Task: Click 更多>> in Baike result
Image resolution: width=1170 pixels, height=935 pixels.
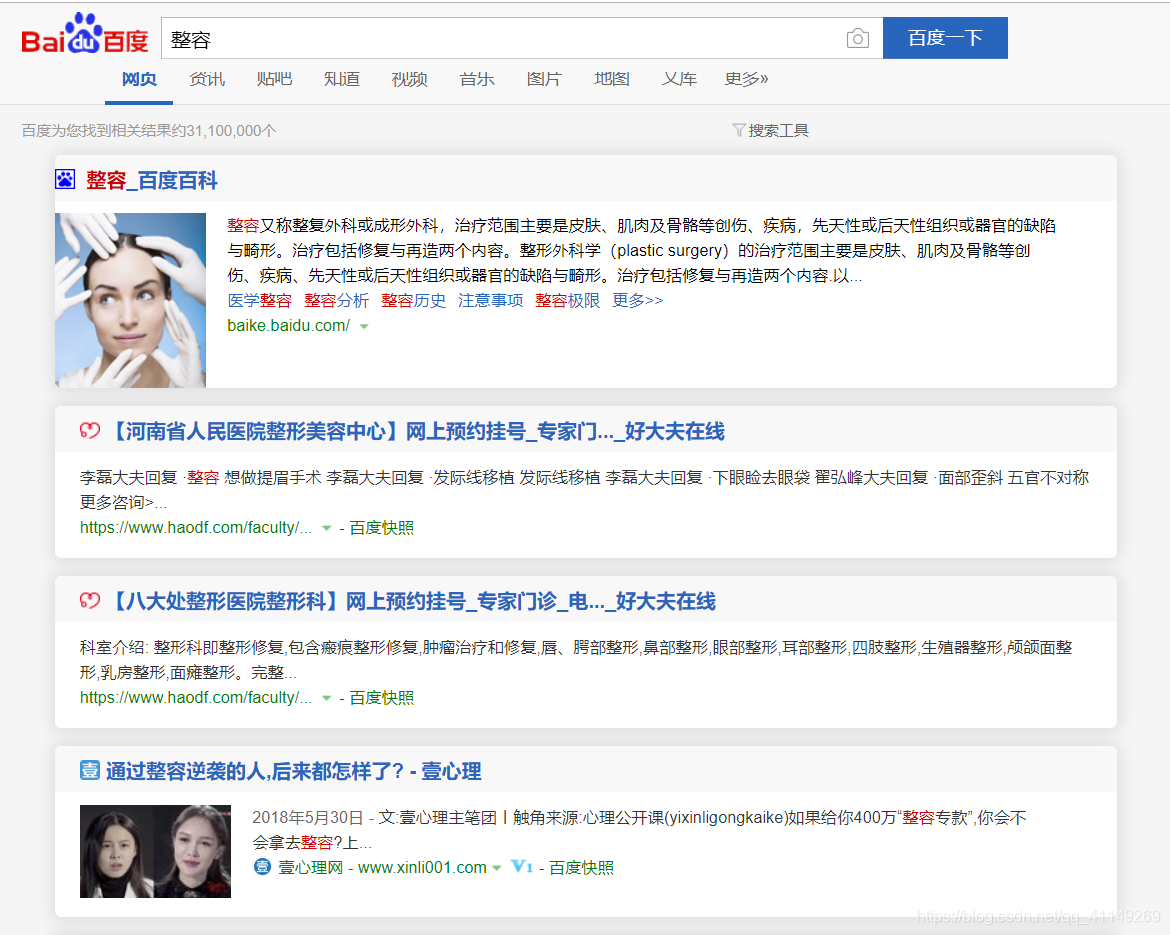Action: [637, 300]
